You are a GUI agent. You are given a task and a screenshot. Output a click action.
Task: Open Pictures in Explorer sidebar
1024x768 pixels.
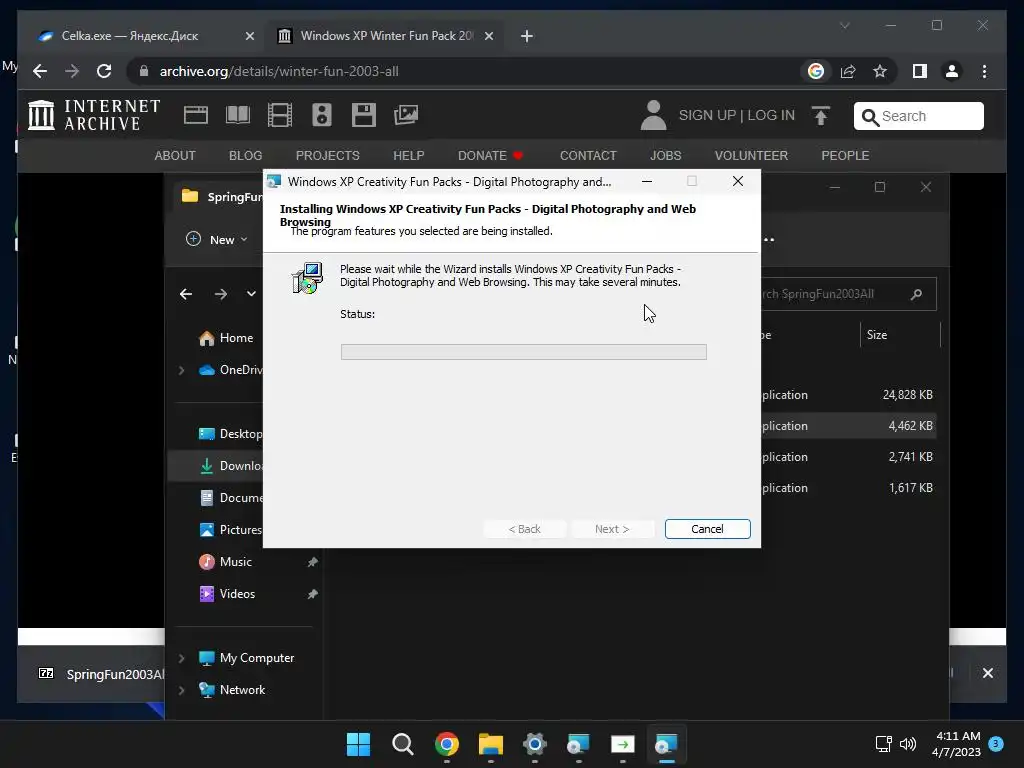tap(230, 530)
